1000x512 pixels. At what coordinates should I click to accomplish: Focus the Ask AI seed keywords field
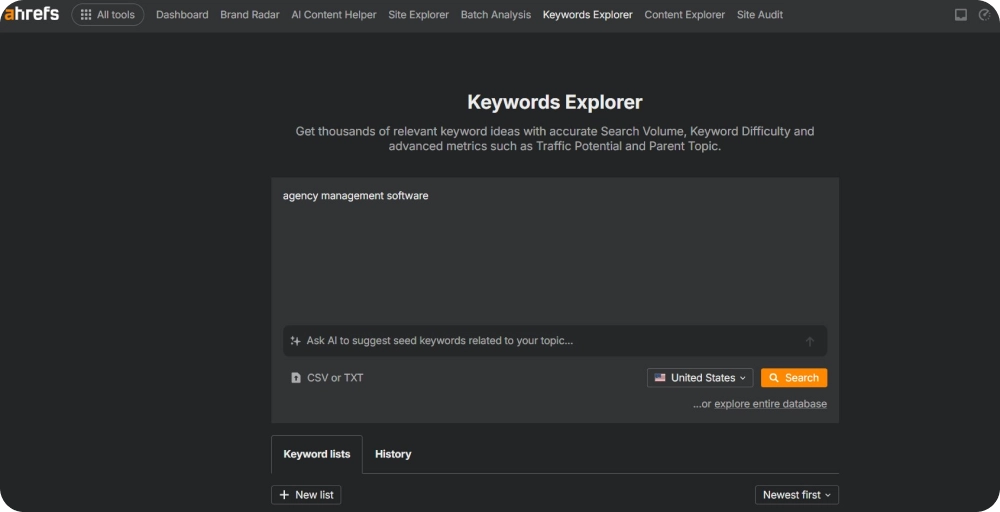[x=555, y=341]
